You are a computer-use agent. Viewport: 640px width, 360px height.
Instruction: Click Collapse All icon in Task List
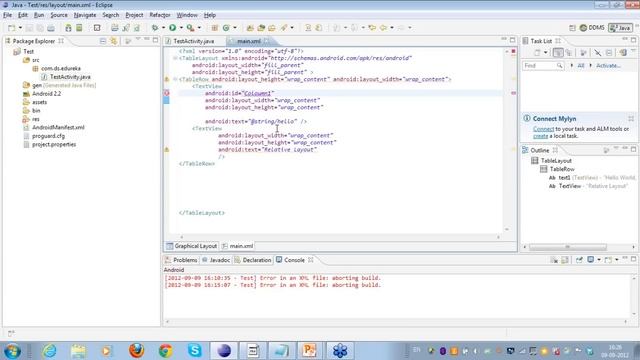pyautogui.click(x=609, y=53)
